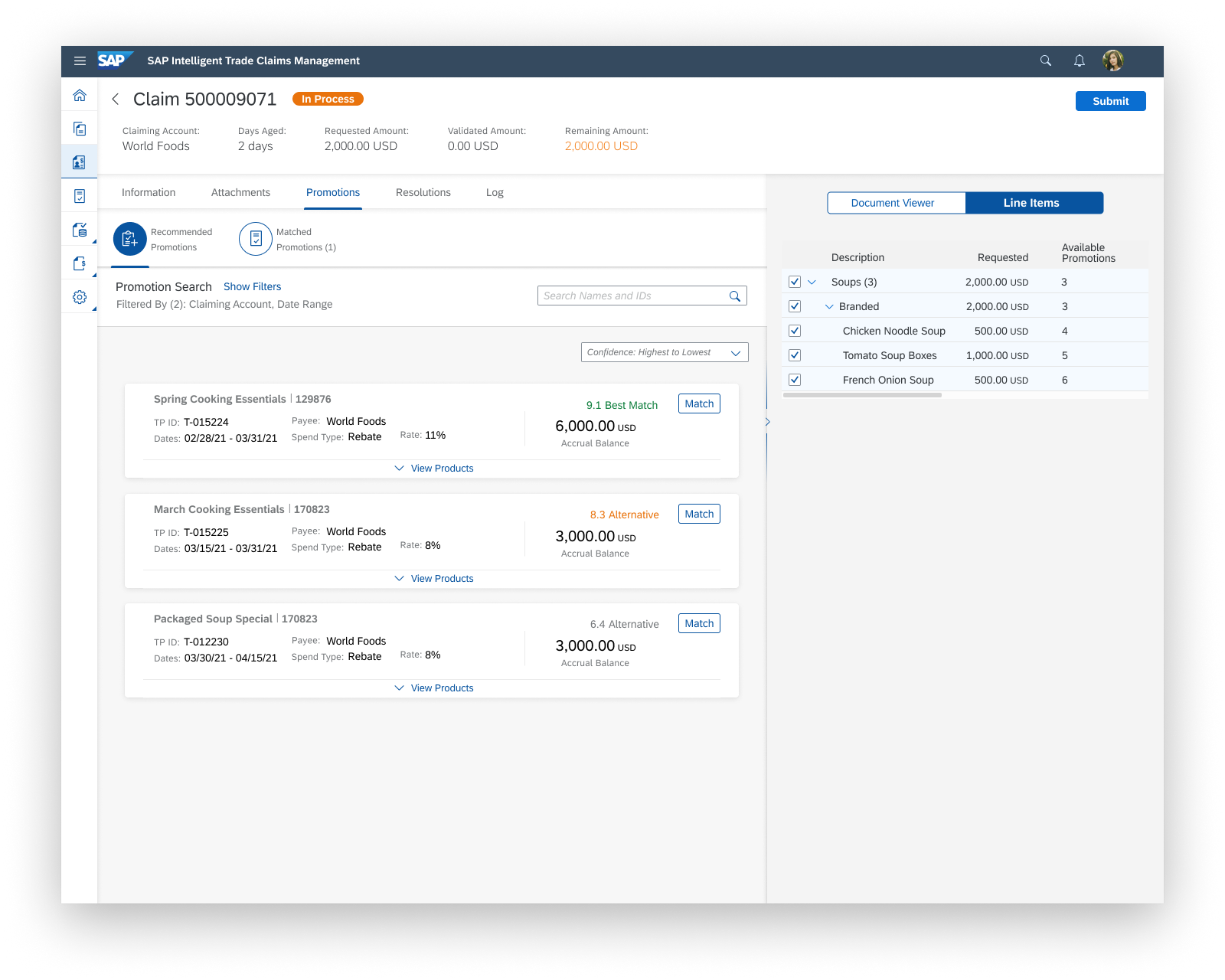Open the stacked documents sidebar icon

point(80,129)
